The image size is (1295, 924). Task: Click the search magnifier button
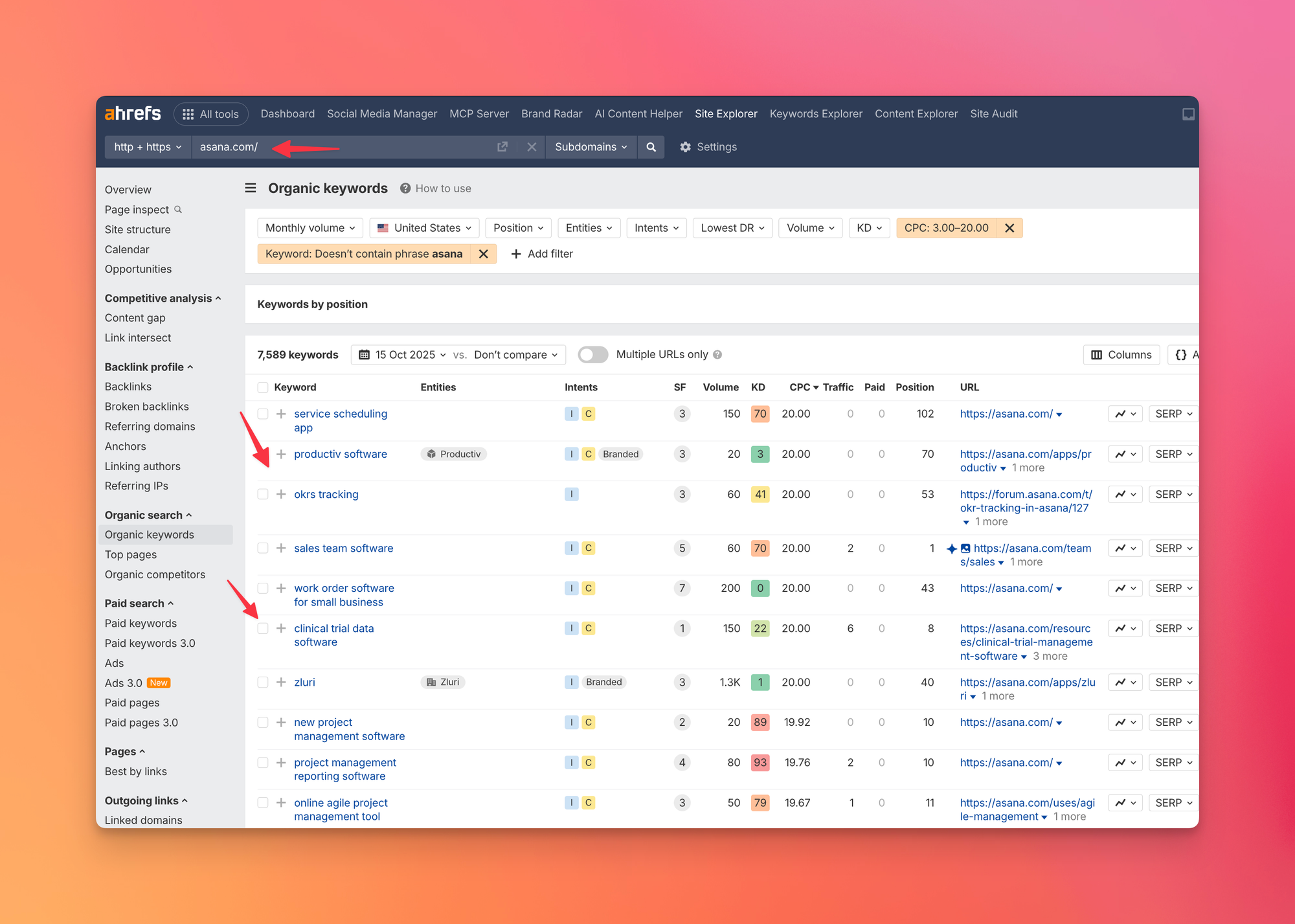click(651, 147)
